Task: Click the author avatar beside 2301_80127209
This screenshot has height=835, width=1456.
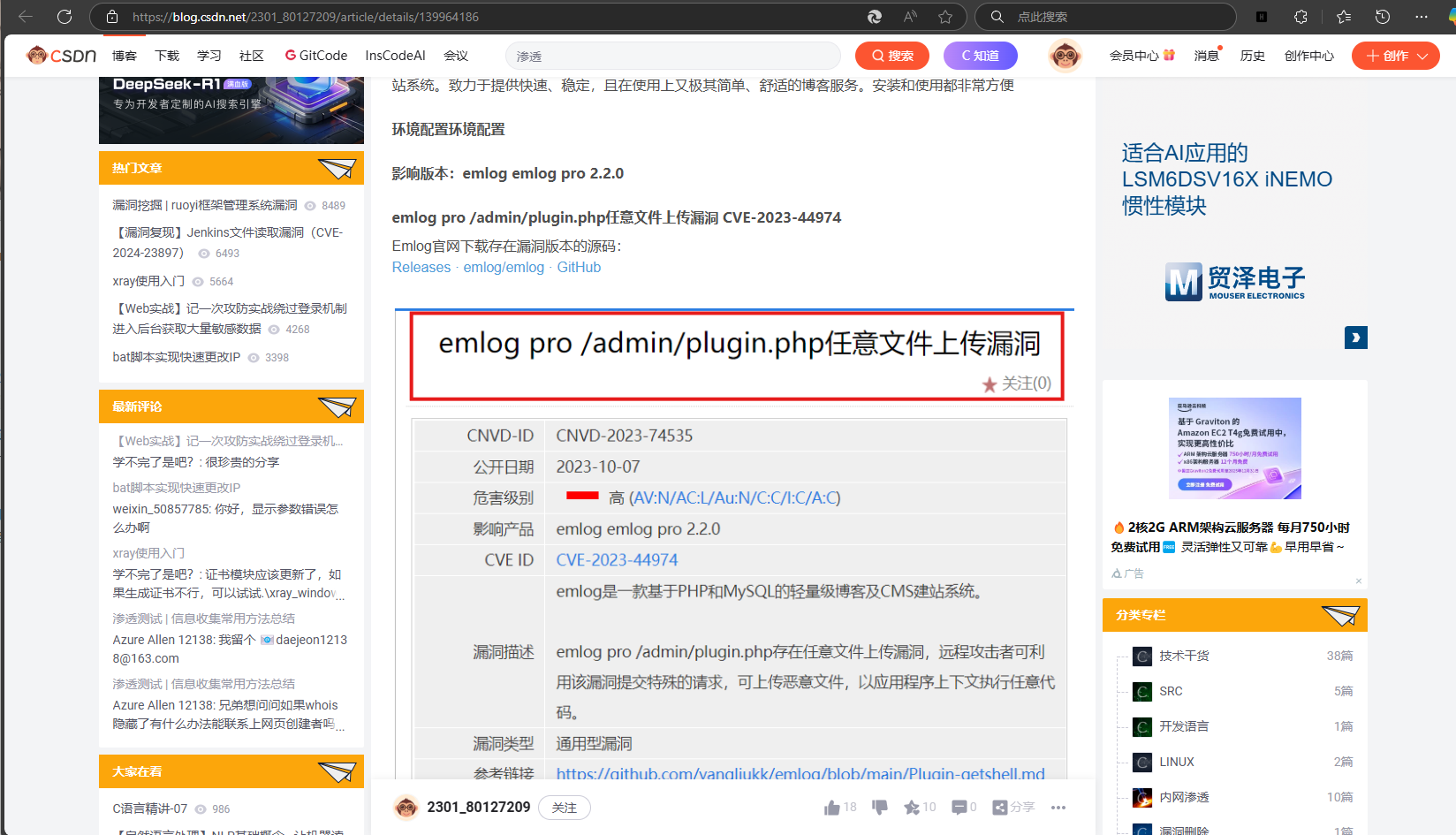Action: [x=406, y=808]
